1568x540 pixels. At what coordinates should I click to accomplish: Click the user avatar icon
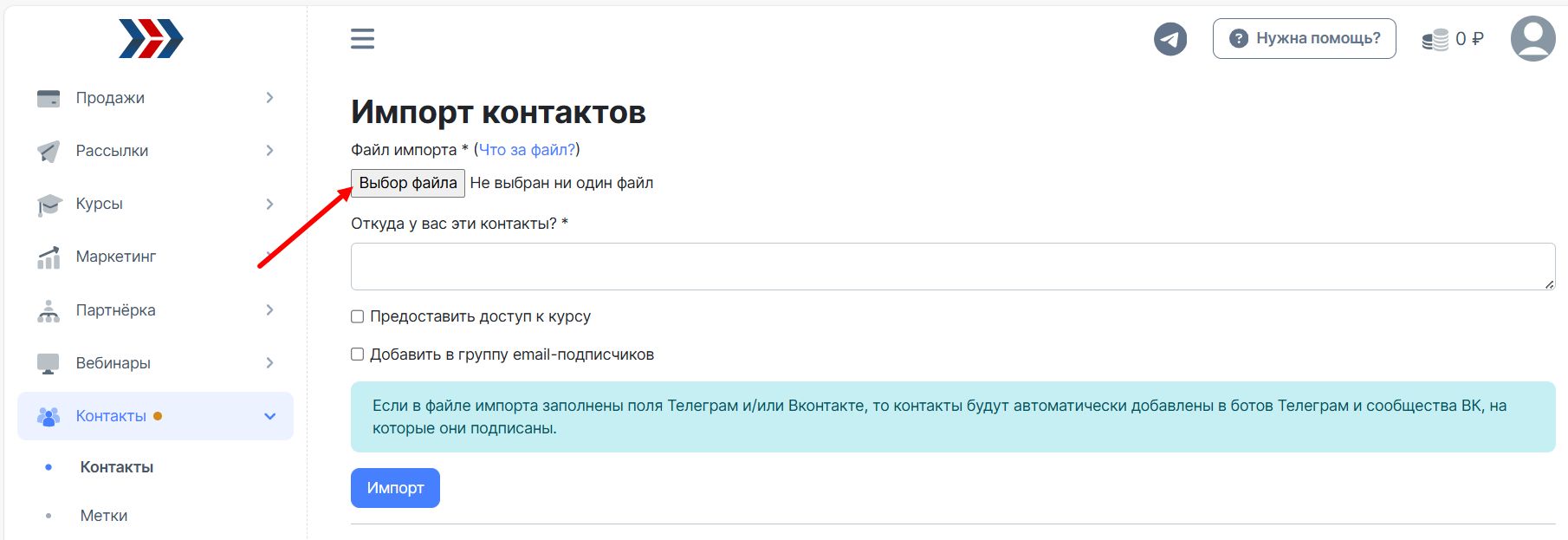point(1532,39)
